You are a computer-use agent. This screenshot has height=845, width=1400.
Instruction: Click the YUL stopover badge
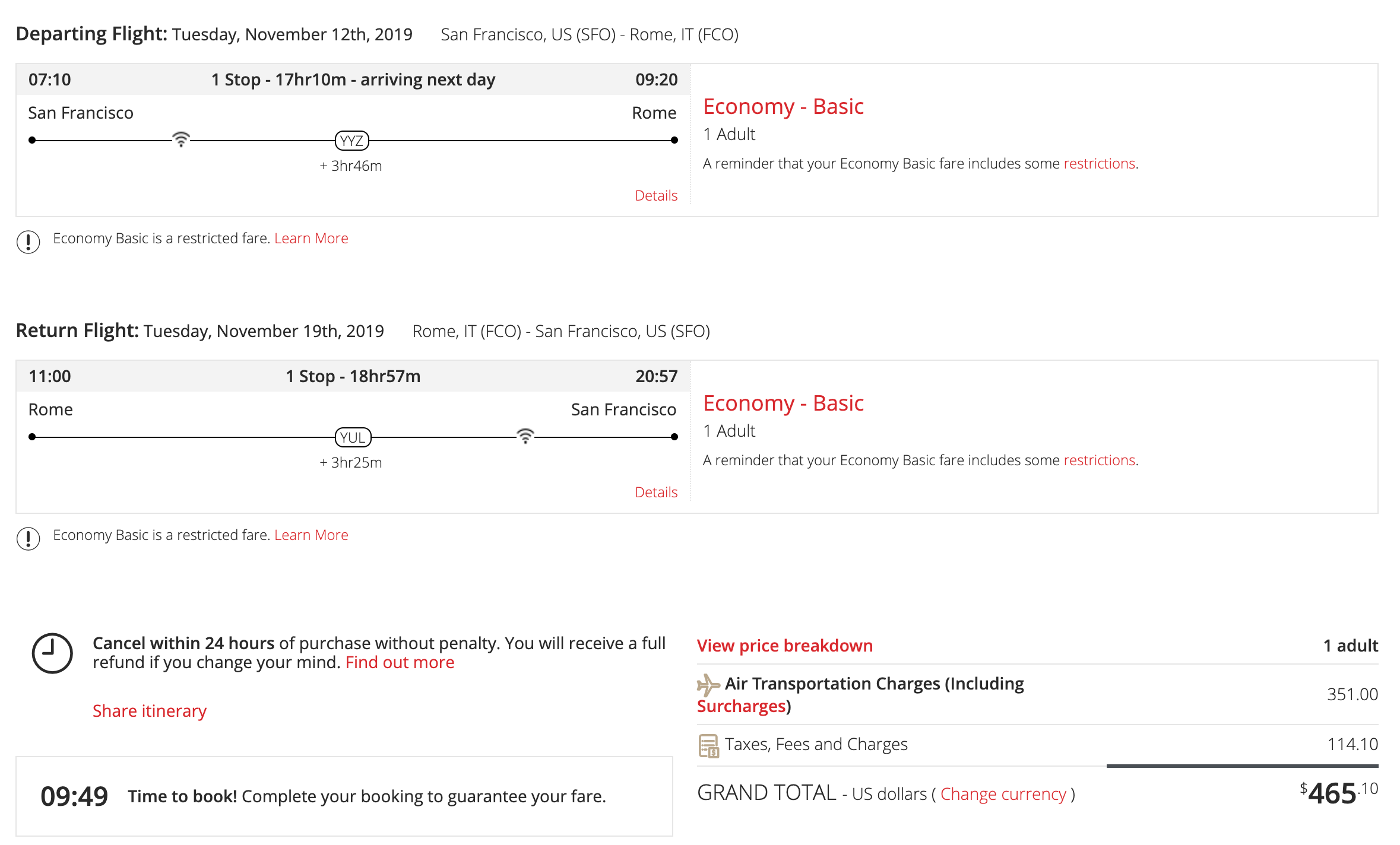point(353,437)
